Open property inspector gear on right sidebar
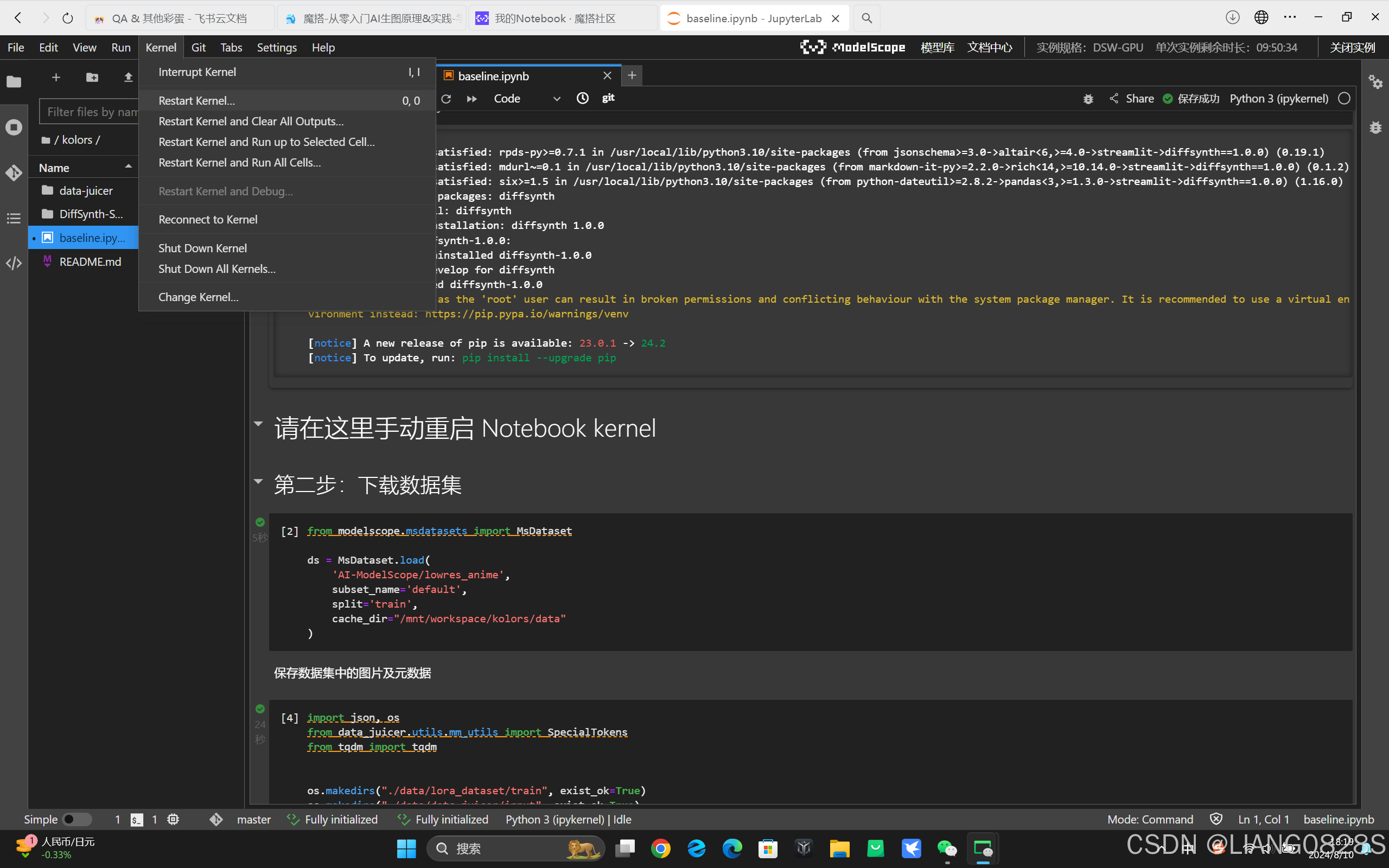 [x=1376, y=81]
